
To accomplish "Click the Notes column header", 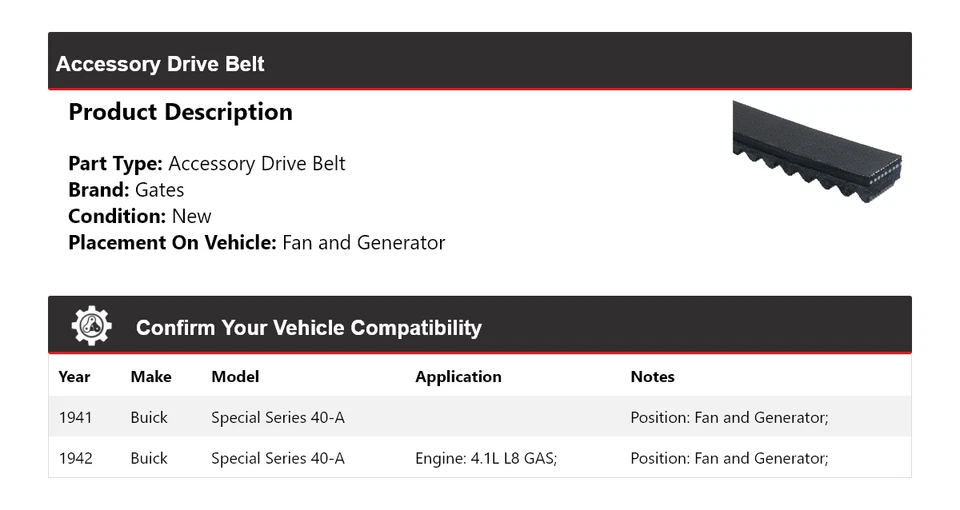I will pyautogui.click(x=652, y=377).
